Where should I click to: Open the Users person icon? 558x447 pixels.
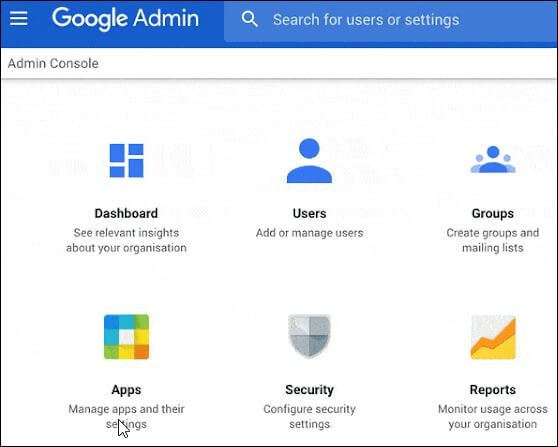pos(309,161)
